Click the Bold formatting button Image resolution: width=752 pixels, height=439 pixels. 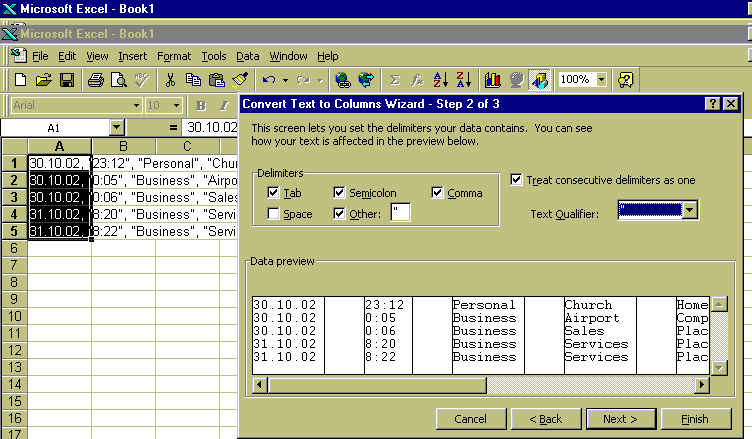click(x=201, y=106)
